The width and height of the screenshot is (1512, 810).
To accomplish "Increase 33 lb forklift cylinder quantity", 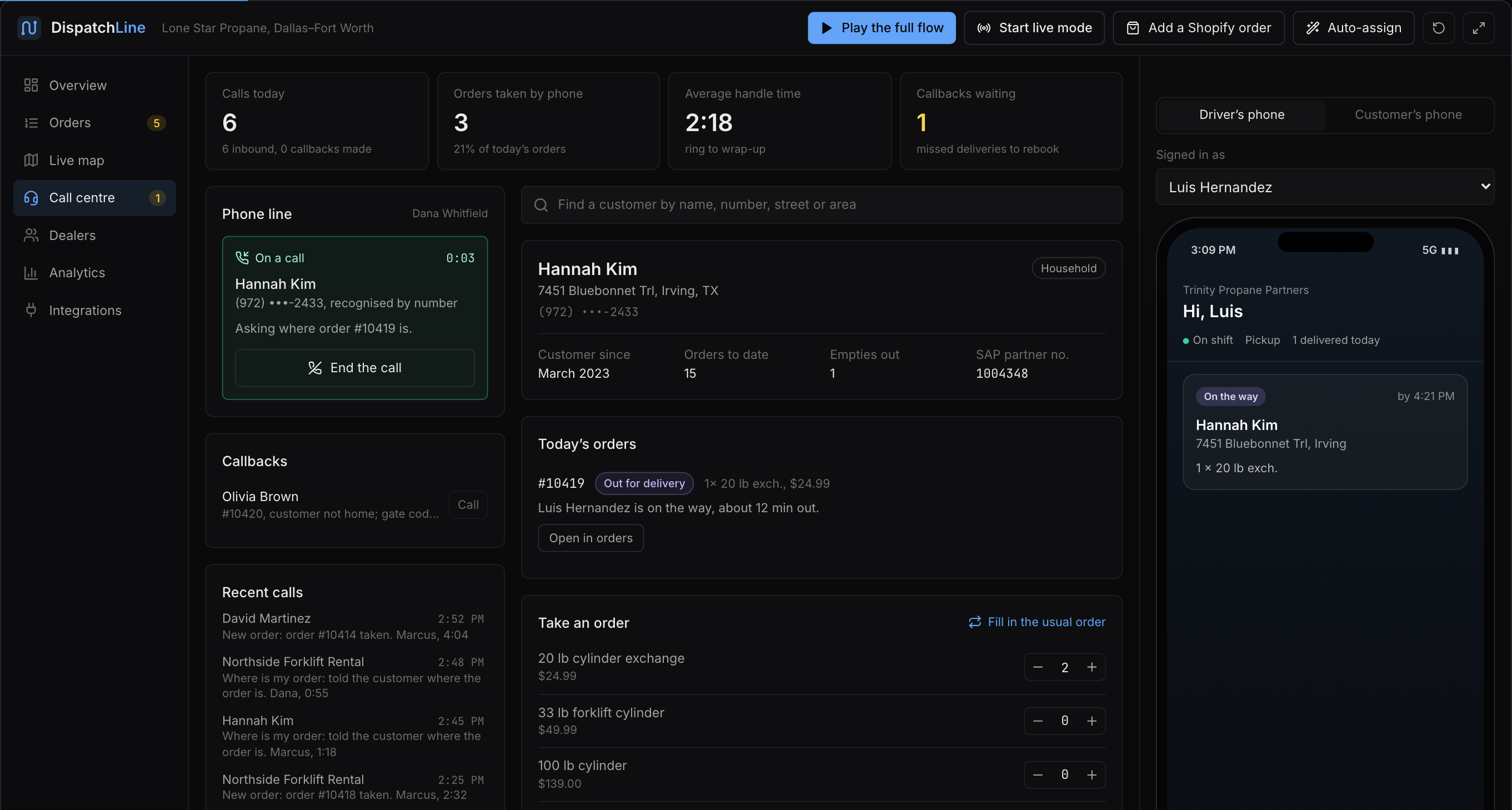I will pyautogui.click(x=1092, y=721).
